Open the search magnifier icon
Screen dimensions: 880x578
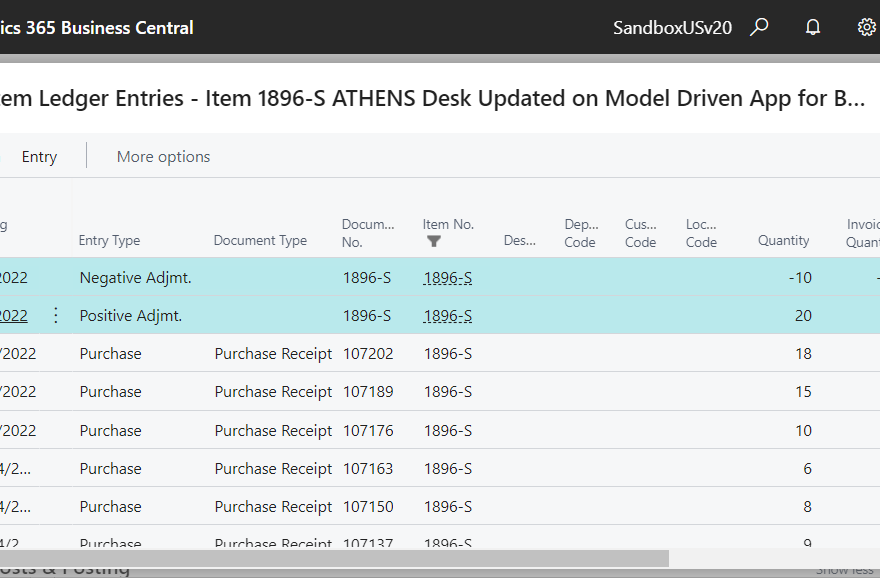coord(759,27)
